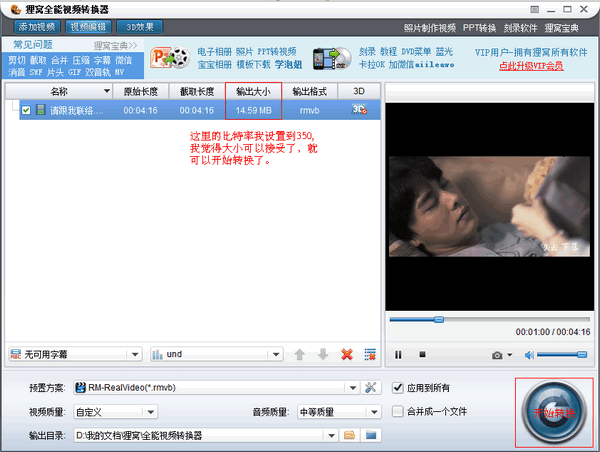
Task: Click the title bar menu icon
Action: 535,10
